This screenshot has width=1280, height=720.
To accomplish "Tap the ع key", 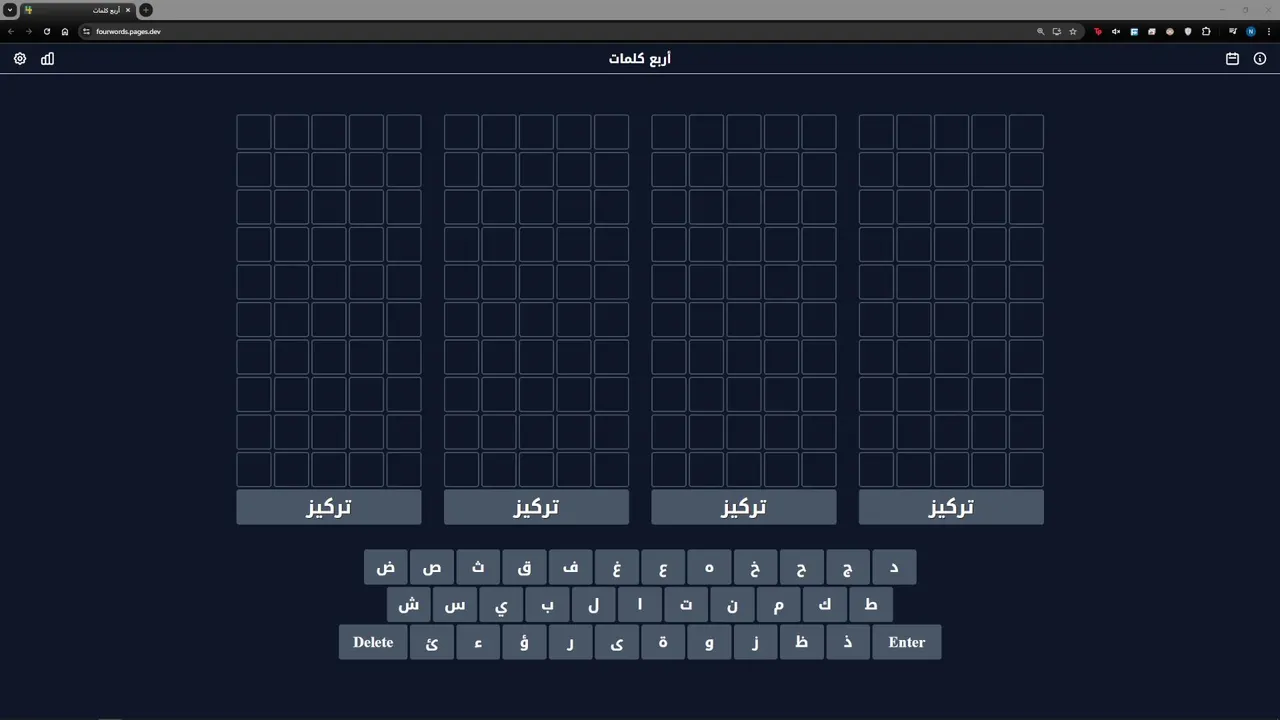I will pyautogui.click(x=663, y=567).
